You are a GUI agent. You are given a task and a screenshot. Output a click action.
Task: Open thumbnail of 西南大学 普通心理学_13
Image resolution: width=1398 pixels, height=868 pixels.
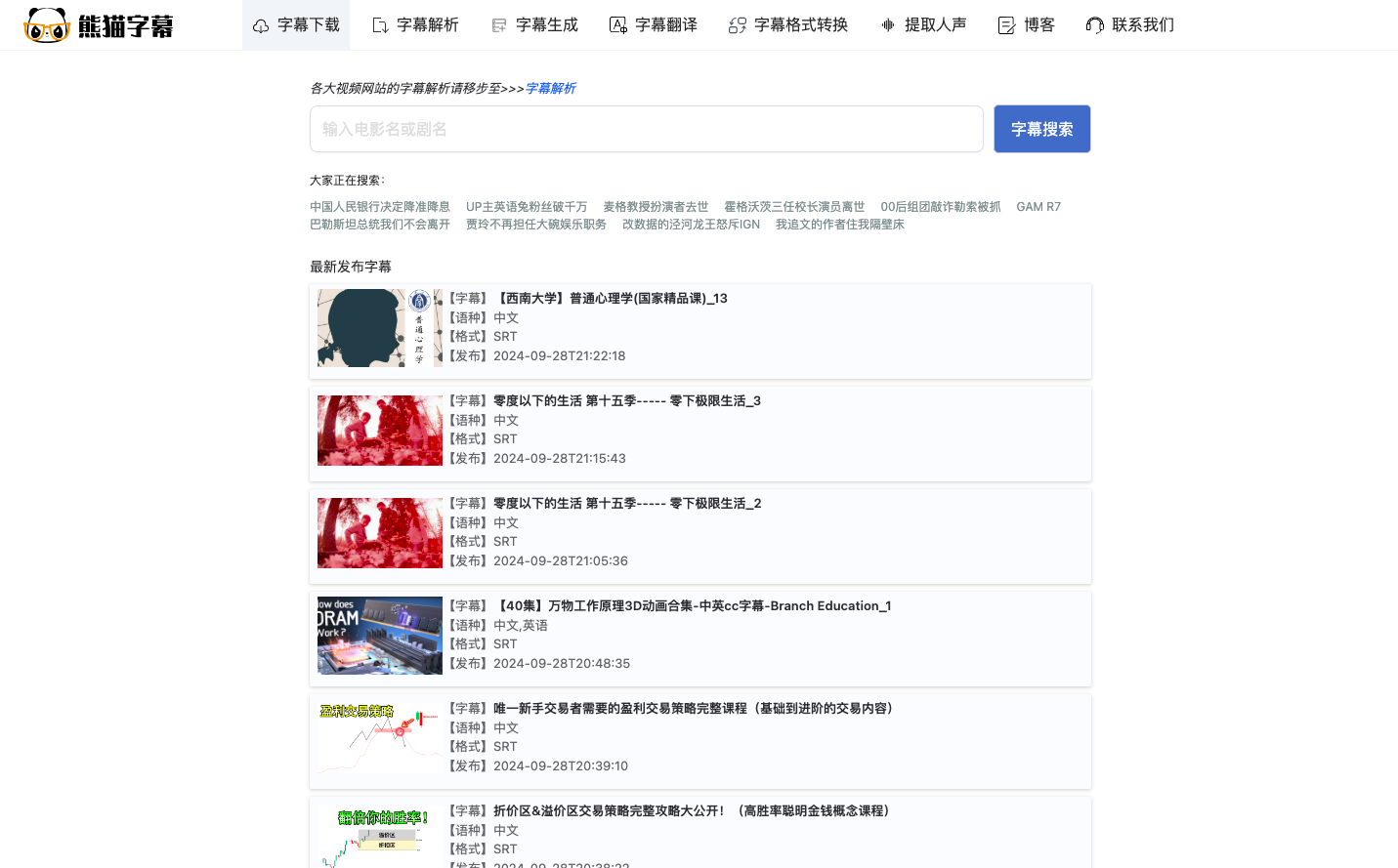[x=380, y=328]
